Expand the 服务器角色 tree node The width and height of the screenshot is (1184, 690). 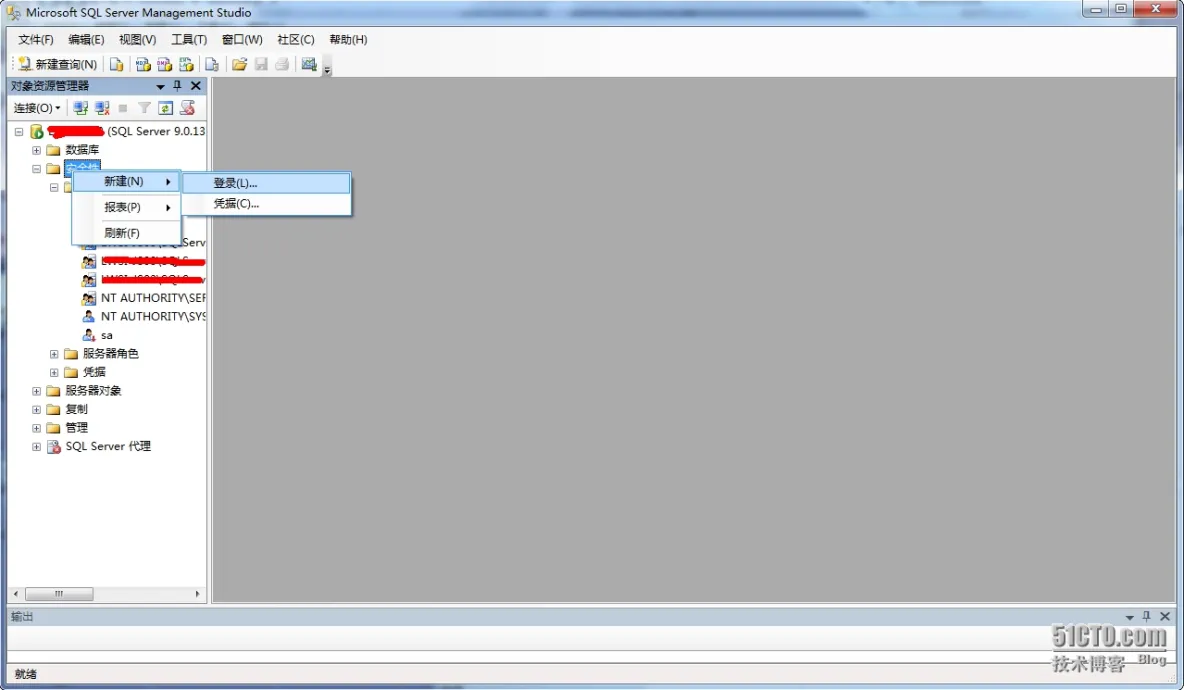[x=54, y=354]
